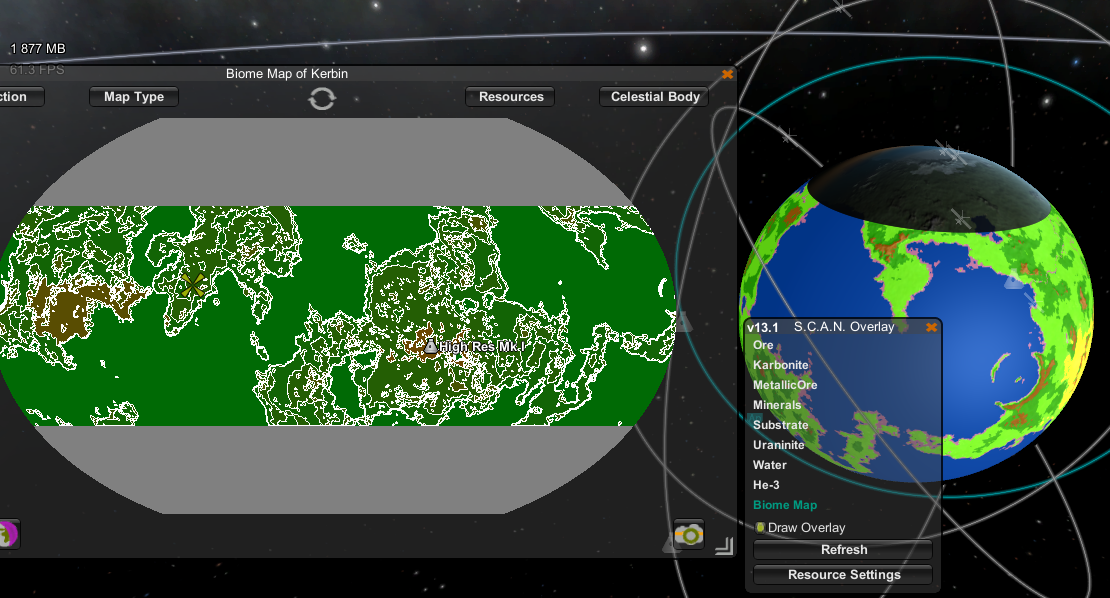Click the High Res Mk.I label
Screen dimensions: 1110x598
click(x=481, y=347)
